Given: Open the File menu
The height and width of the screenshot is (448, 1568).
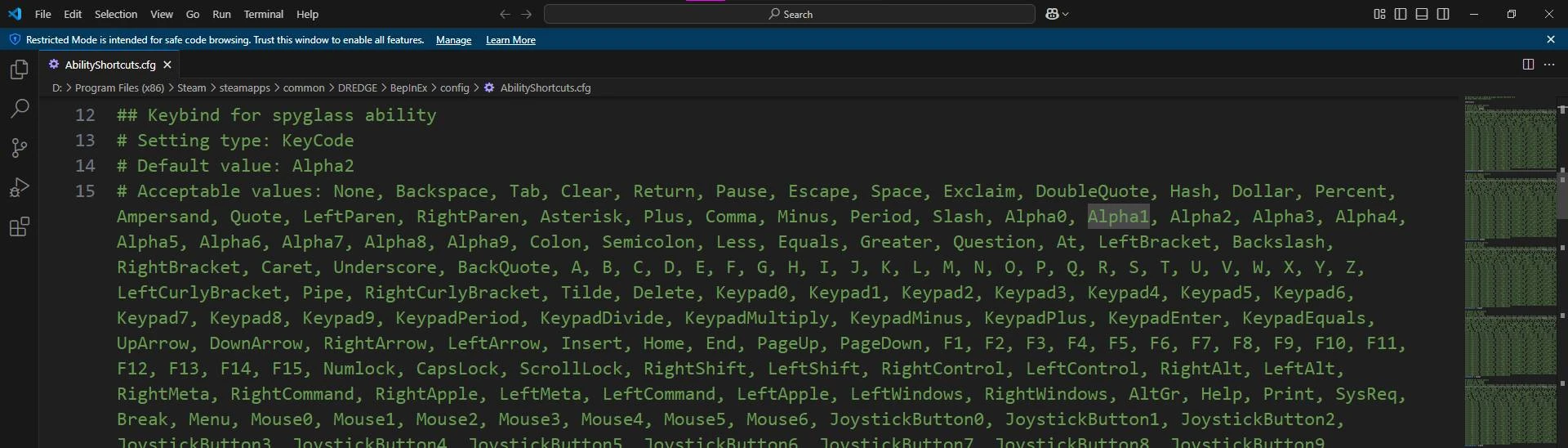Looking at the screenshot, I should pyautogui.click(x=43, y=14).
